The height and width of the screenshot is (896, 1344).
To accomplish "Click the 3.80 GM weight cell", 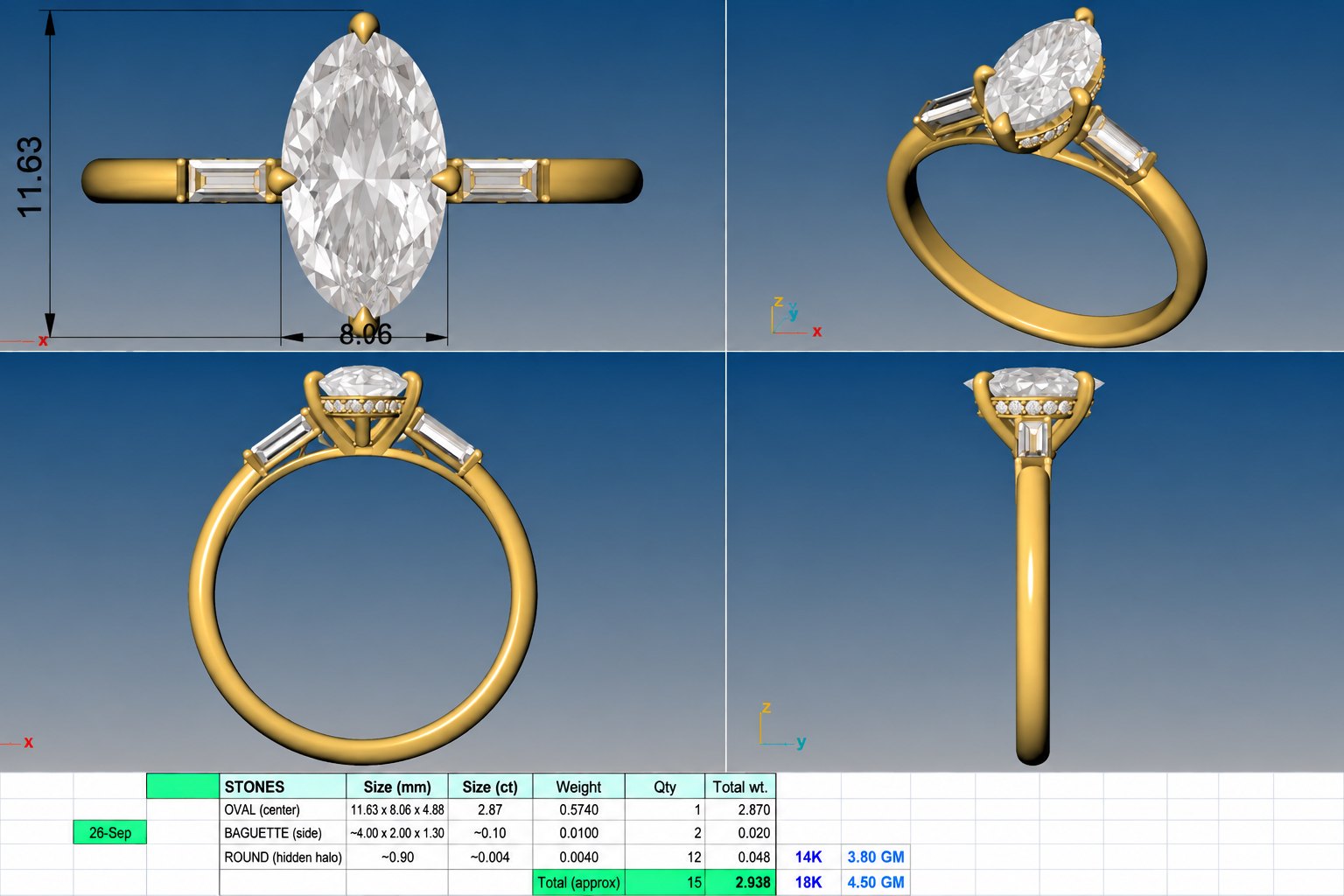I will [876, 857].
